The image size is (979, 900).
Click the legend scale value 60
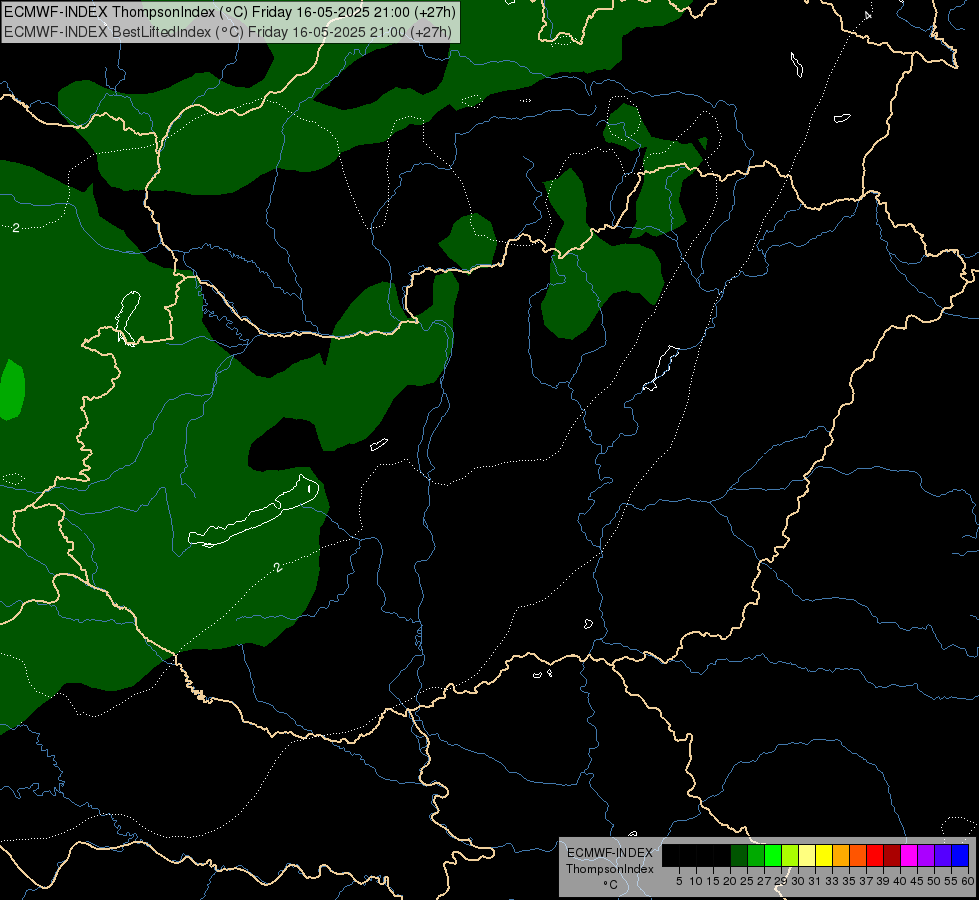tap(968, 881)
